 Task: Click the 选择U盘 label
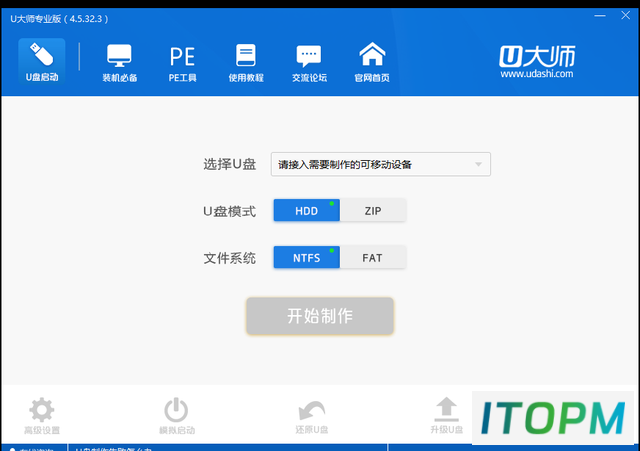coord(229,164)
